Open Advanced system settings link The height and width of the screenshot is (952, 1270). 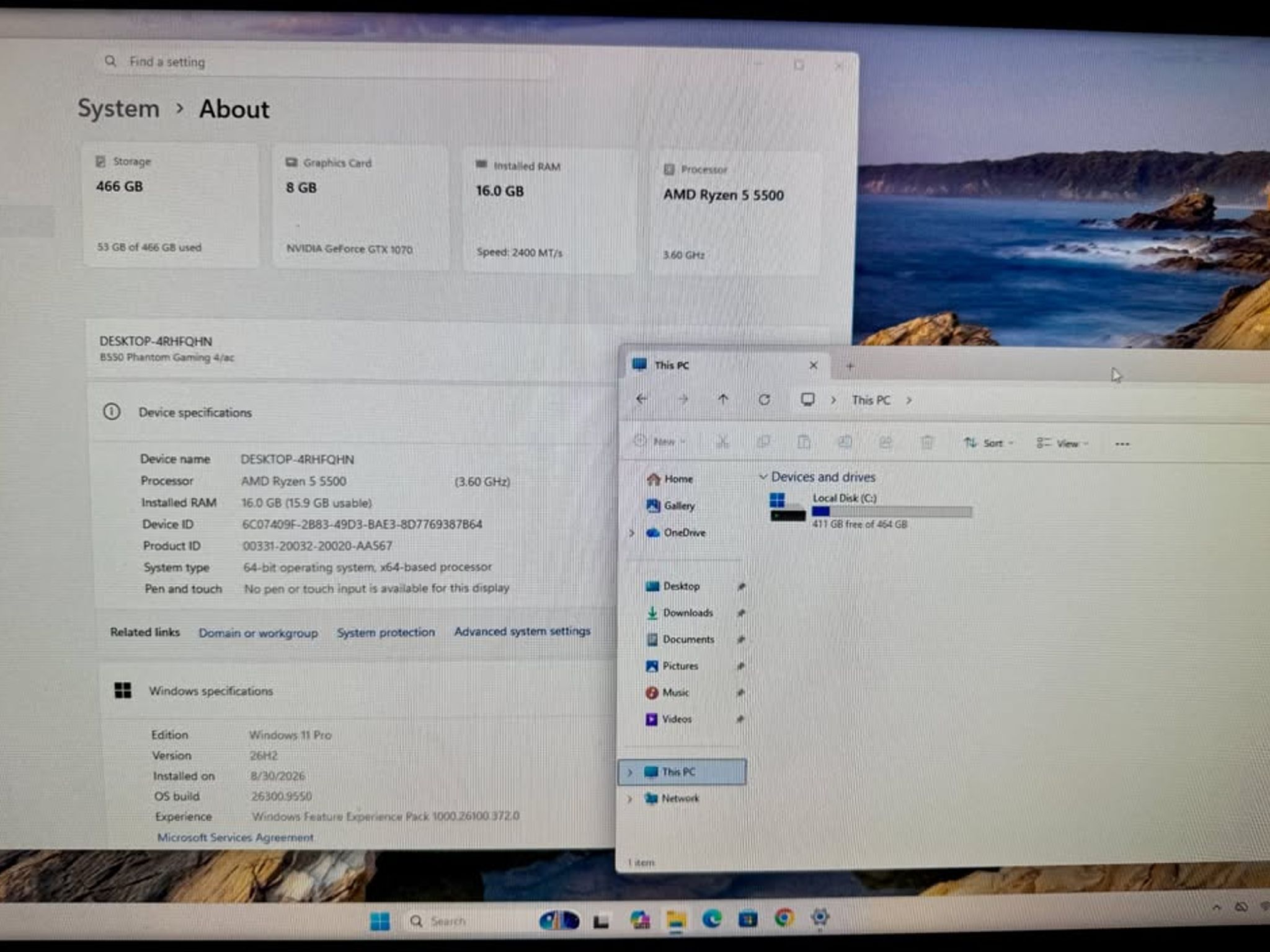pyautogui.click(x=522, y=631)
